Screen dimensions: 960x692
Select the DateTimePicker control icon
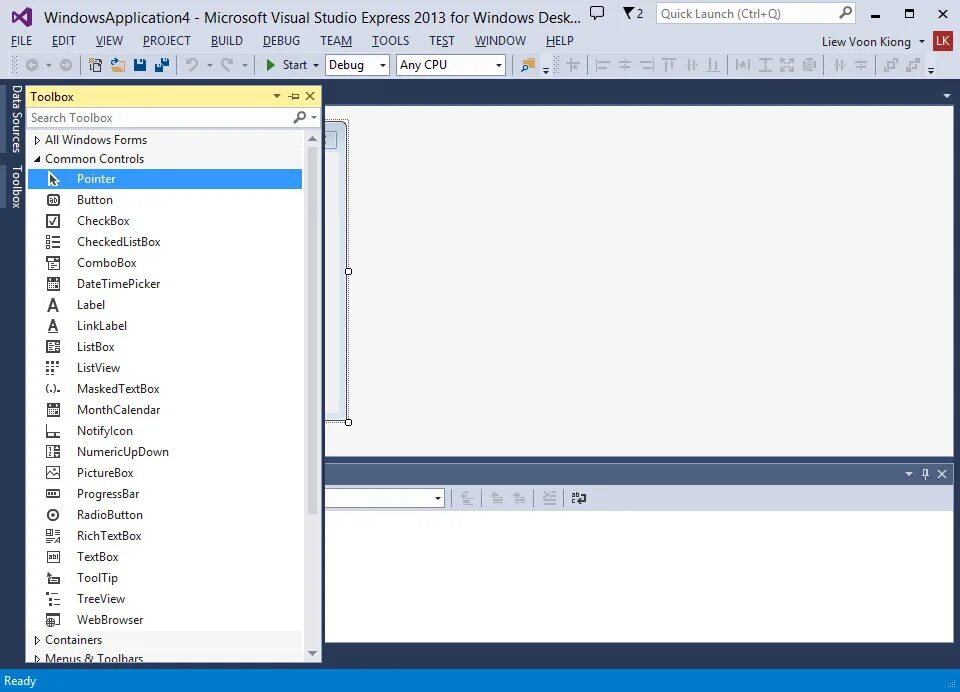pos(53,284)
